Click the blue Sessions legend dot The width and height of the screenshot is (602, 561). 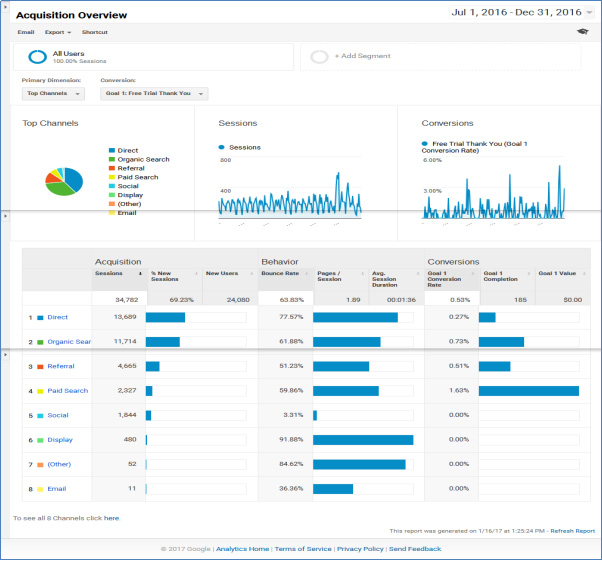click(x=222, y=147)
